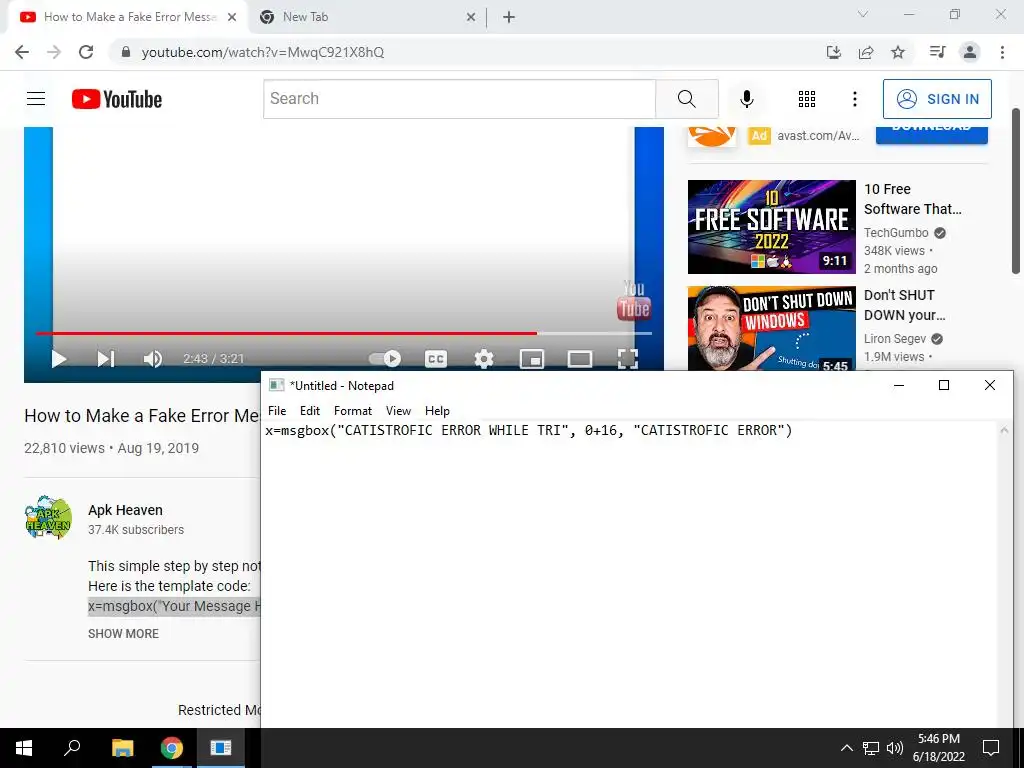Click the TechGumbo channel name

896,232
